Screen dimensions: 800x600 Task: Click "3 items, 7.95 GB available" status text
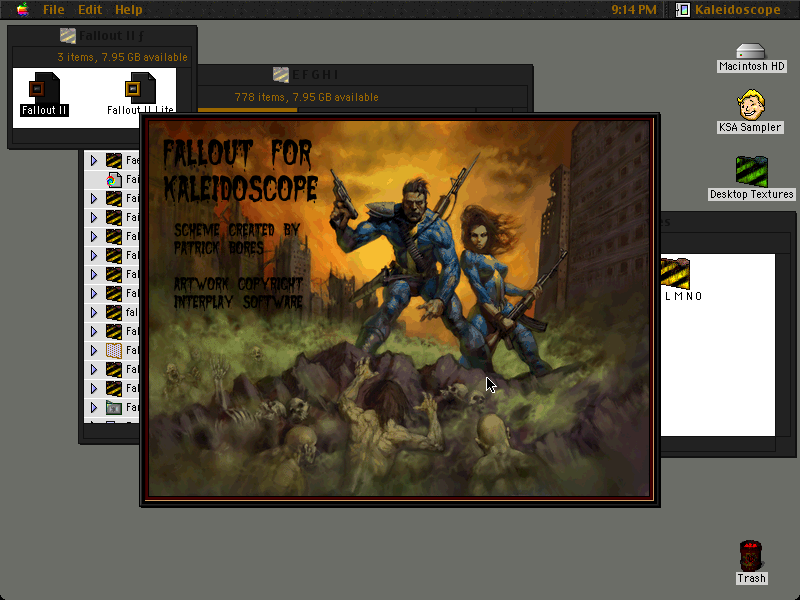coord(122,57)
